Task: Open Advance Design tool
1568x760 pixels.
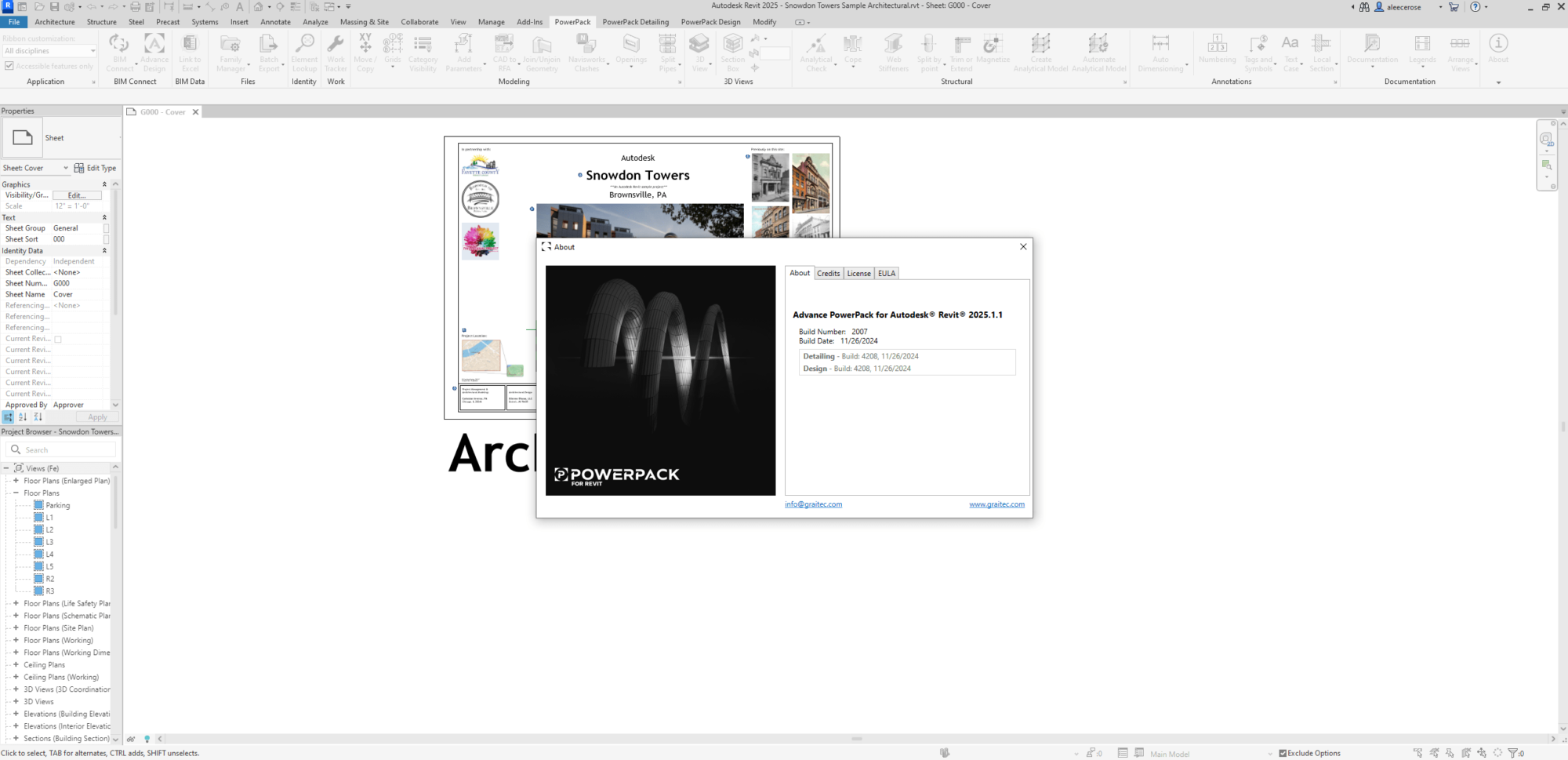Action: [x=154, y=53]
